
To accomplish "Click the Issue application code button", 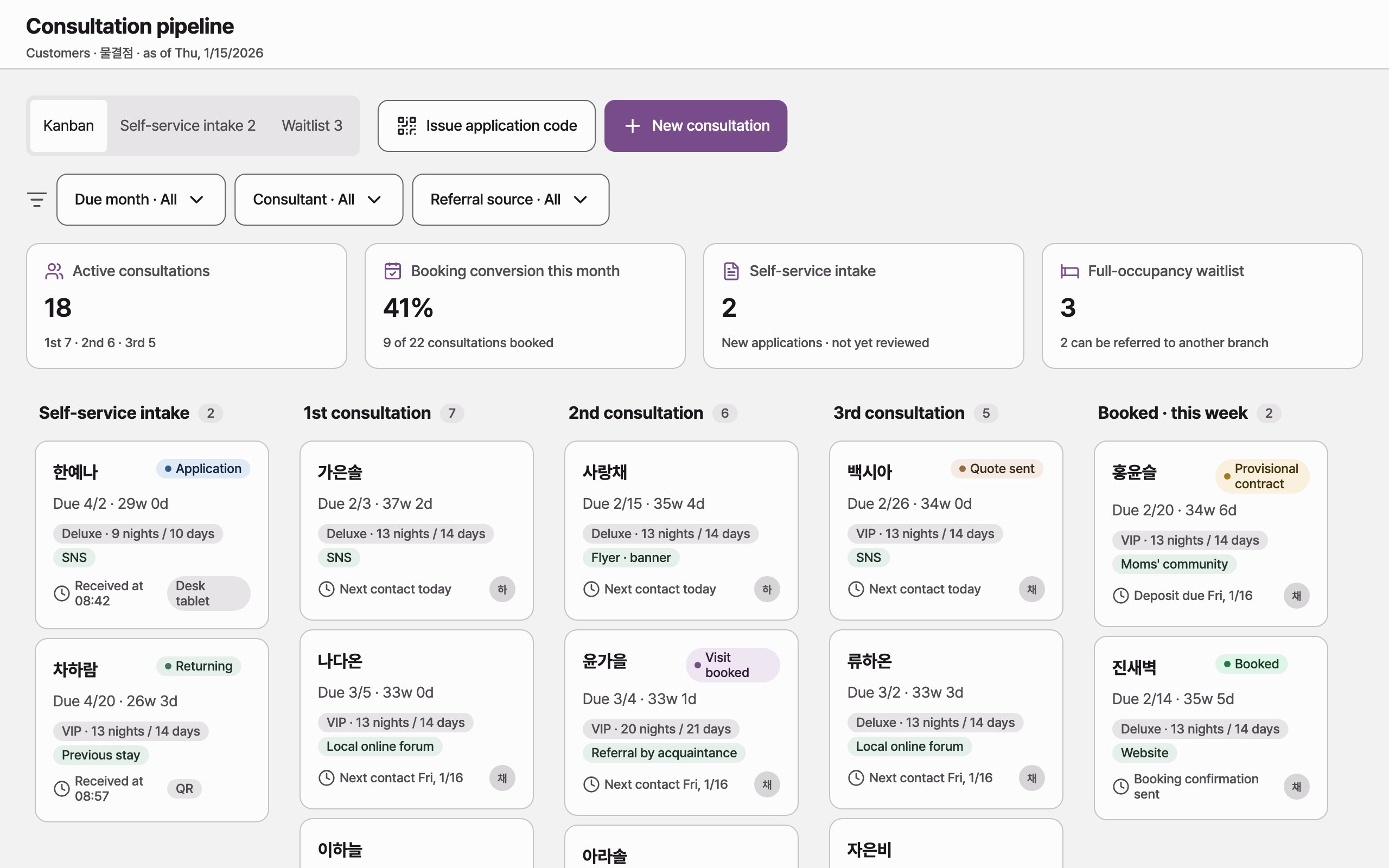I will (486, 126).
